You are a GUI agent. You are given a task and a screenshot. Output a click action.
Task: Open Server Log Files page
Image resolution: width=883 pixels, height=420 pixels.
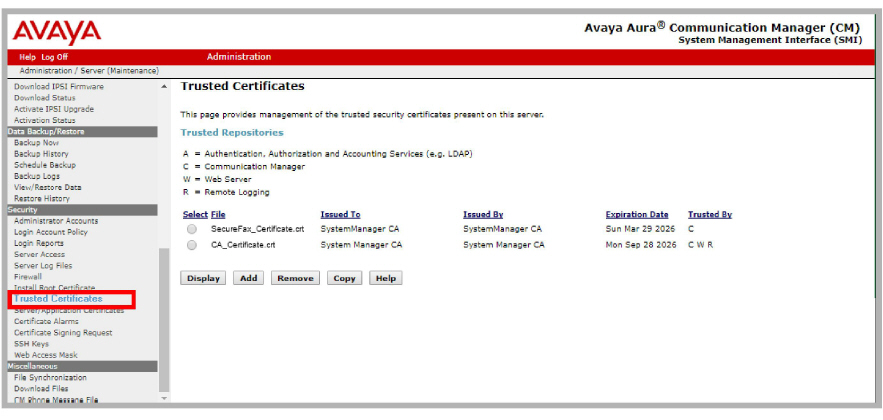click(43, 266)
